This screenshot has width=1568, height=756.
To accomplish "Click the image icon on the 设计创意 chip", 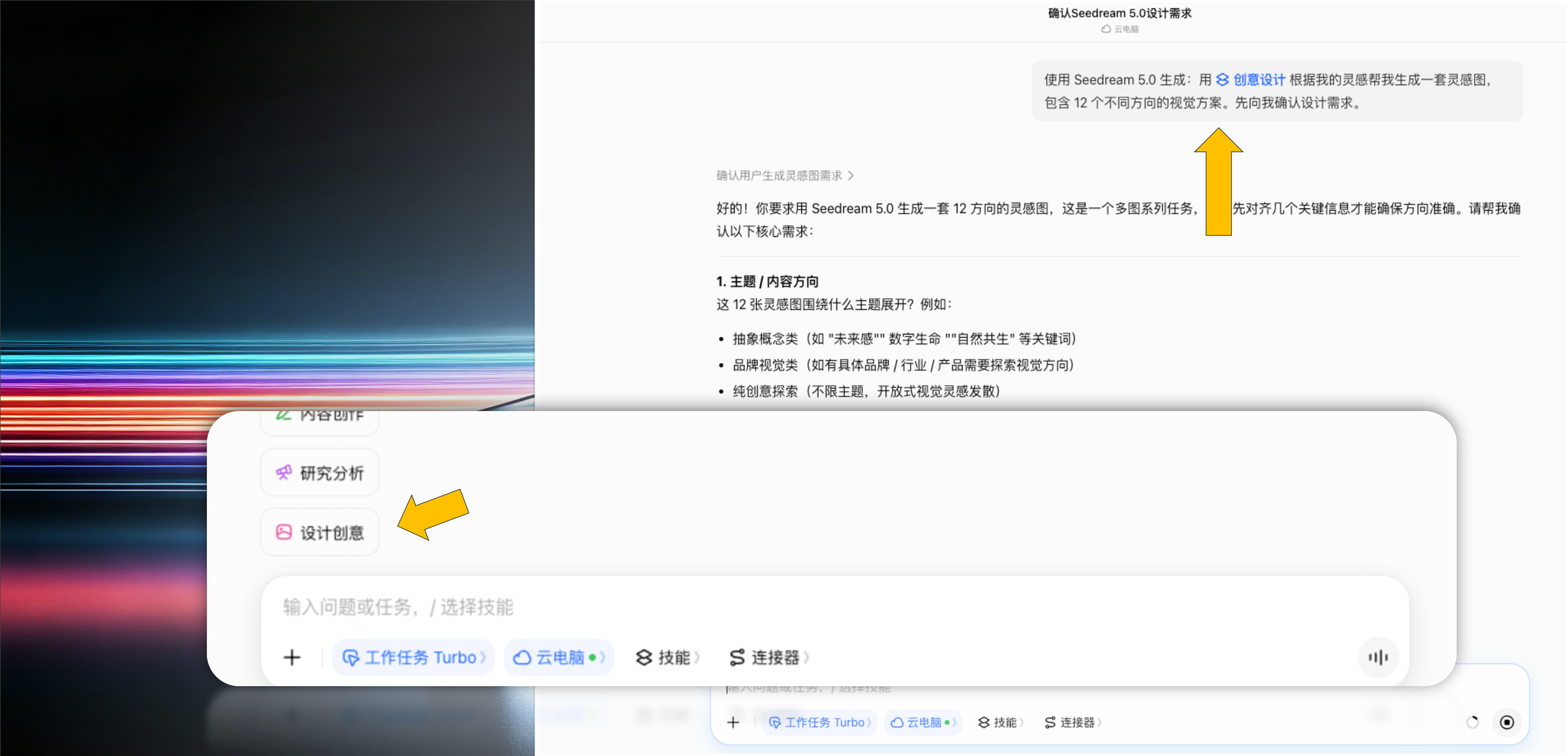I will [x=284, y=532].
